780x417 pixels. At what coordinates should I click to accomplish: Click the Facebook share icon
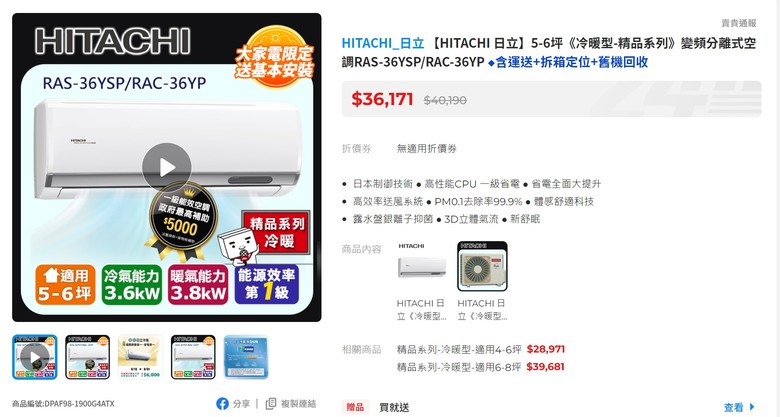point(222,404)
